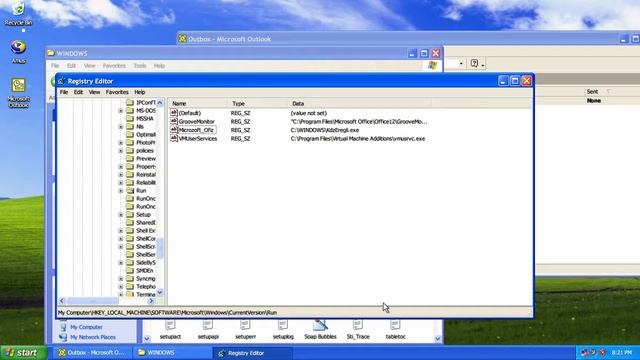
Task: Expand the Setup tree node
Action: [x=121, y=215]
